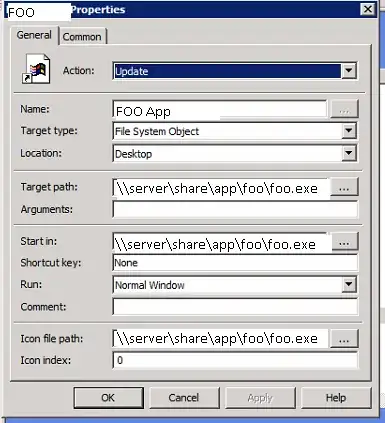Click into the Arguments field
The width and height of the screenshot is (385, 423).
click(235, 209)
